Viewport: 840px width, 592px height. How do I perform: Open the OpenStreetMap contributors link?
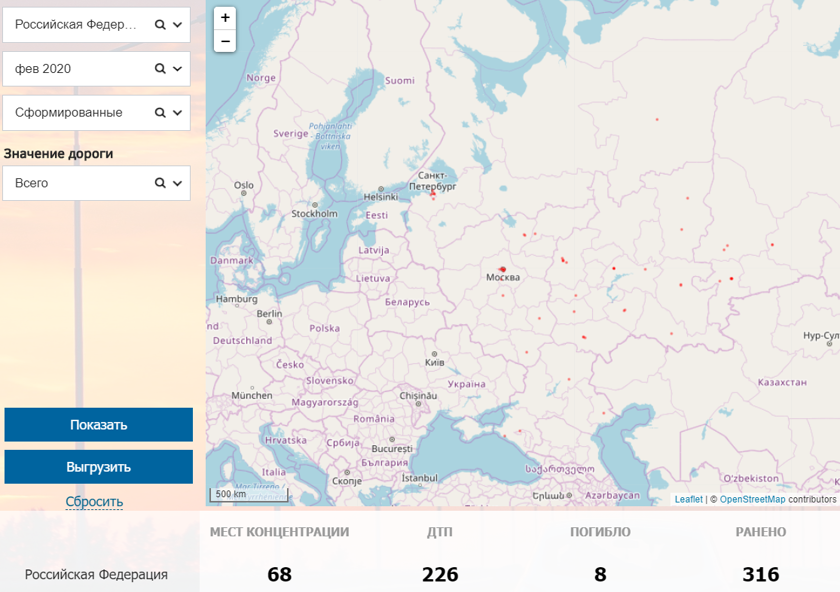click(752, 499)
